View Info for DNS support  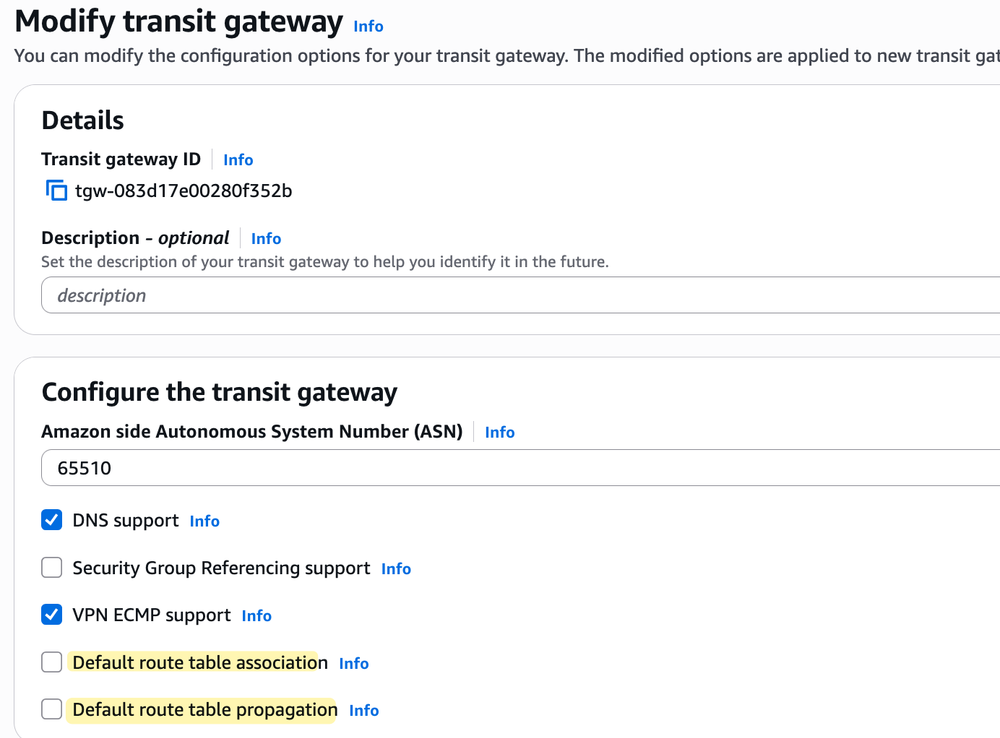pyautogui.click(x=204, y=520)
